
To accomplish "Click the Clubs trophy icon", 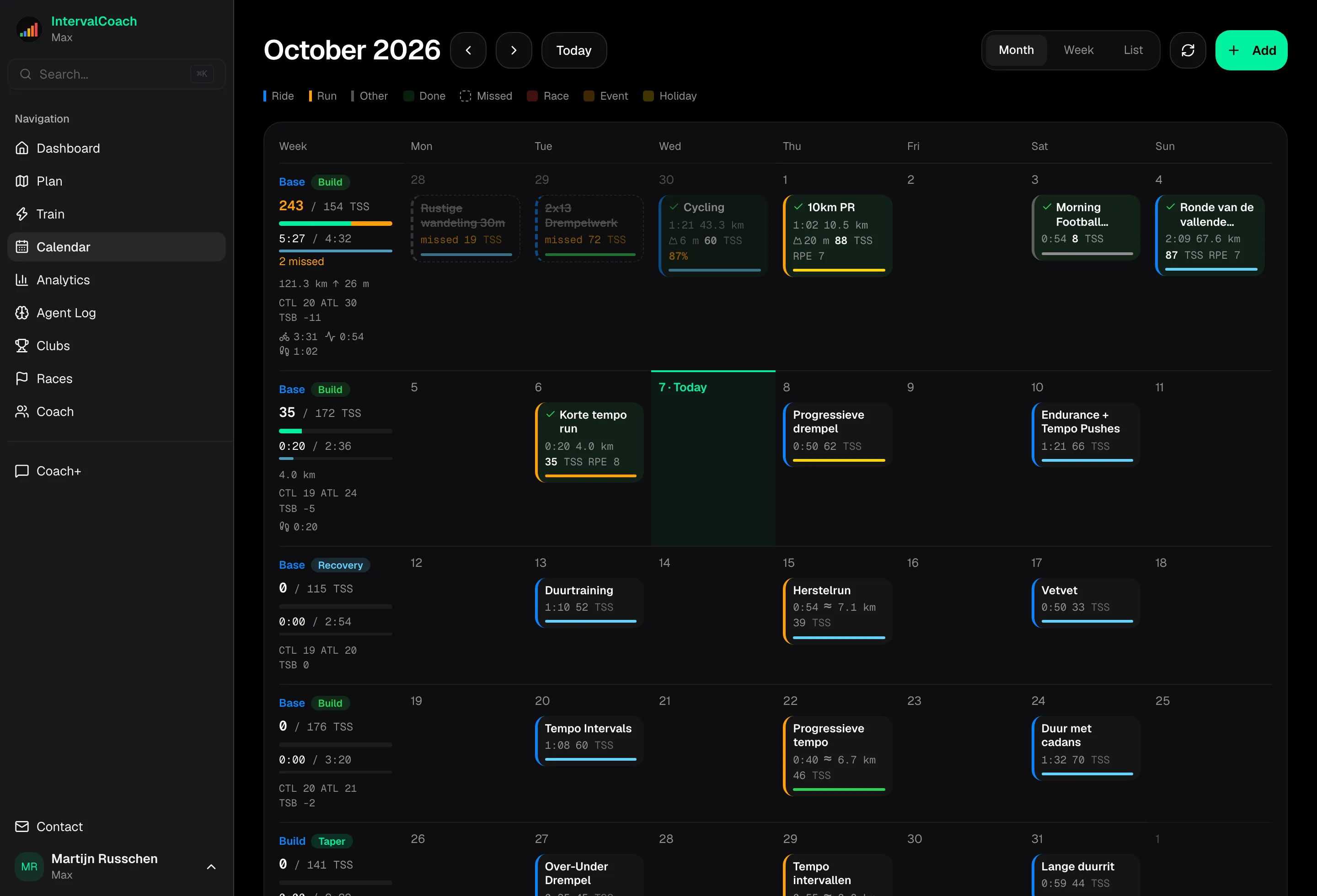I will (x=22, y=346).
